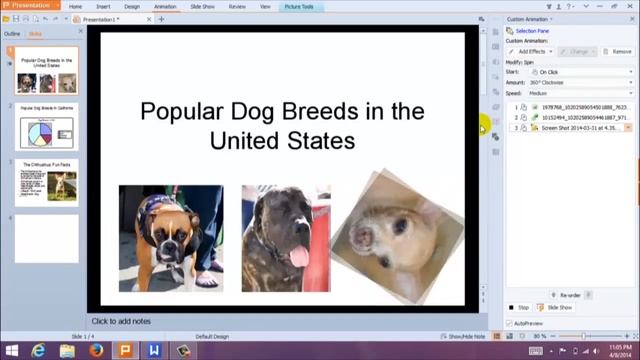Click the redo arrow icon
Screen dimensions: 640x360
click(x=55, y=19)
